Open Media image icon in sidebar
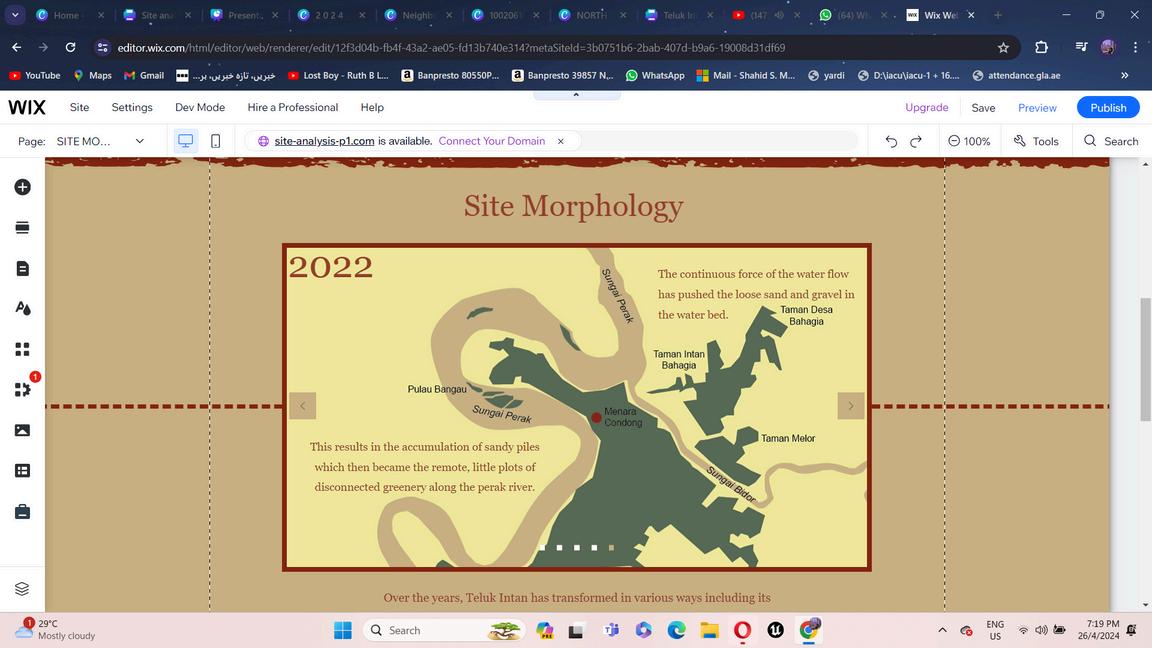Viewport: 1152px width, 648px height. [x=23, y=430]
